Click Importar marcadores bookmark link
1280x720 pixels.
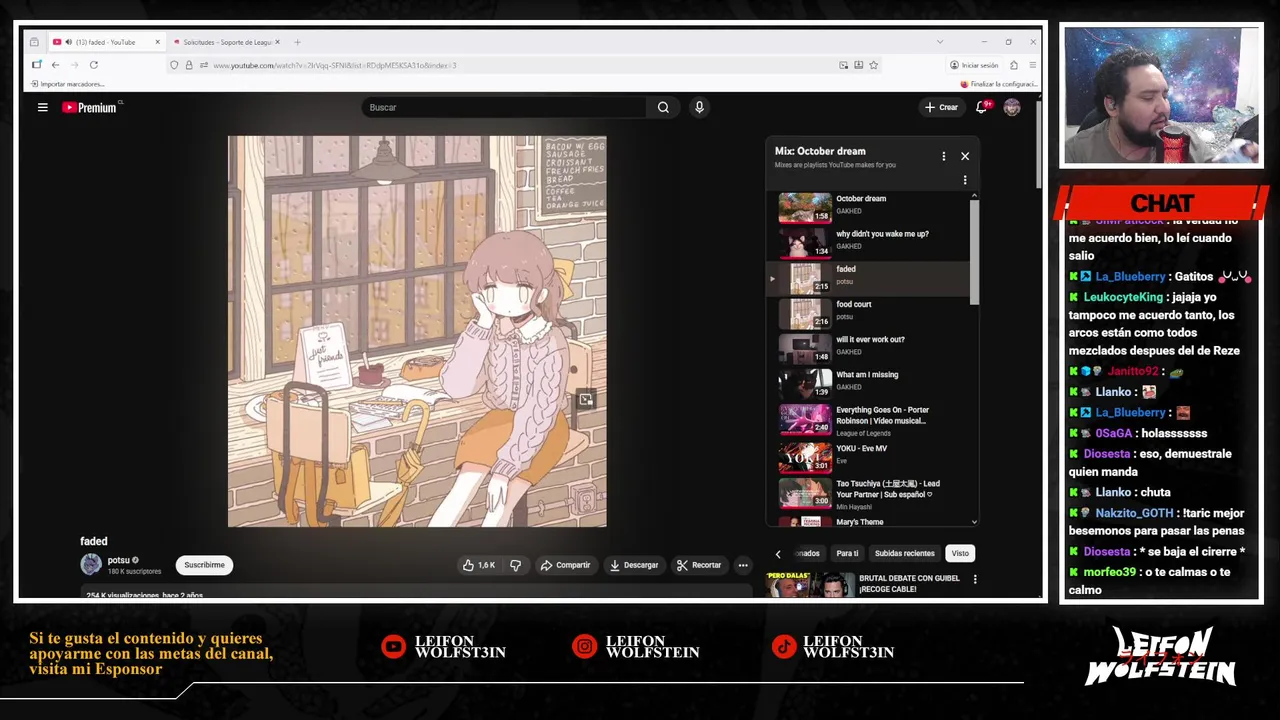67,84
